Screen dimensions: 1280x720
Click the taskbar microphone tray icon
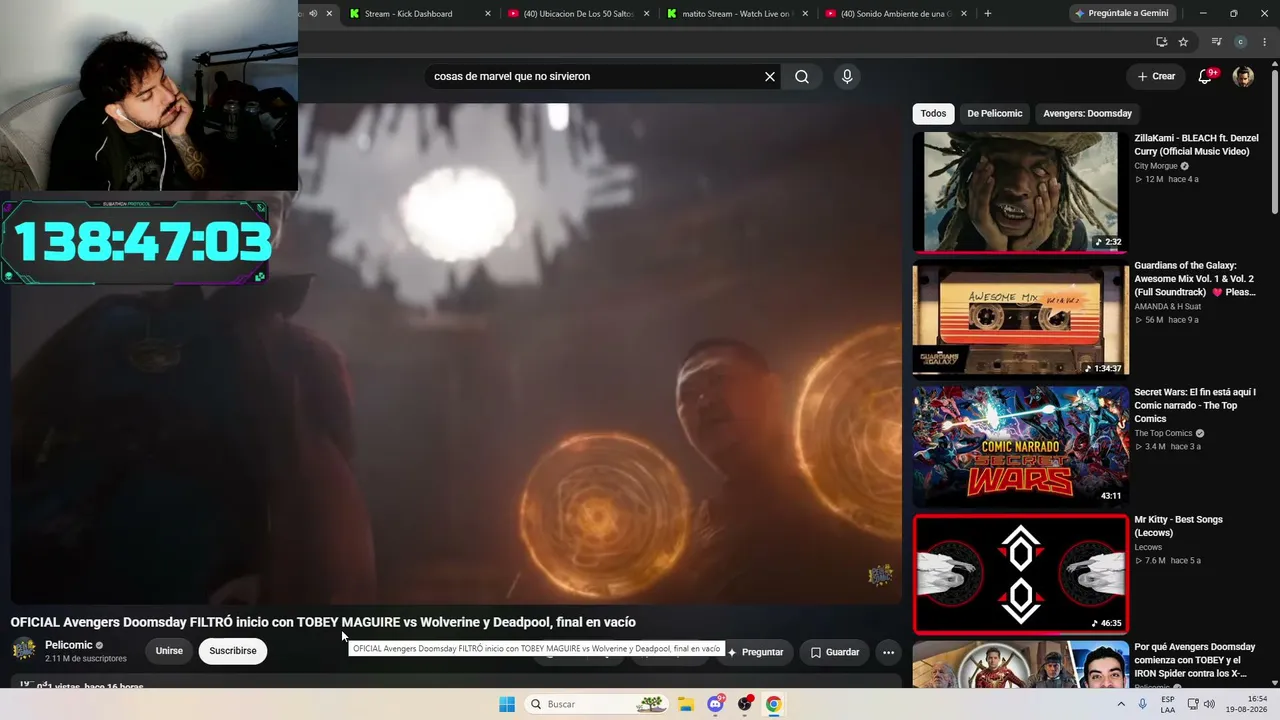[x=1143, y=704]
